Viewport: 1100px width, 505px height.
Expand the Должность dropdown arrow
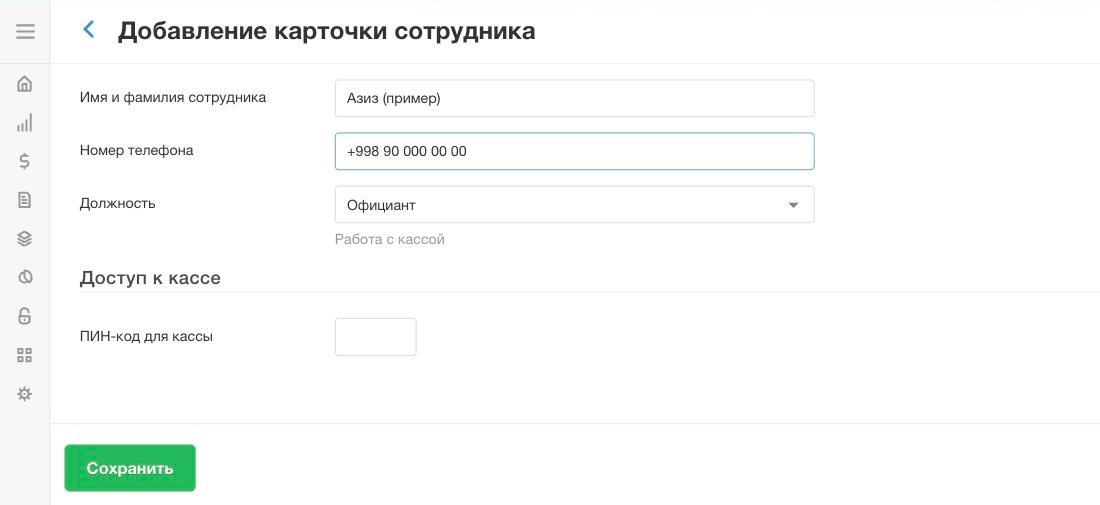[x=793, y=205]
